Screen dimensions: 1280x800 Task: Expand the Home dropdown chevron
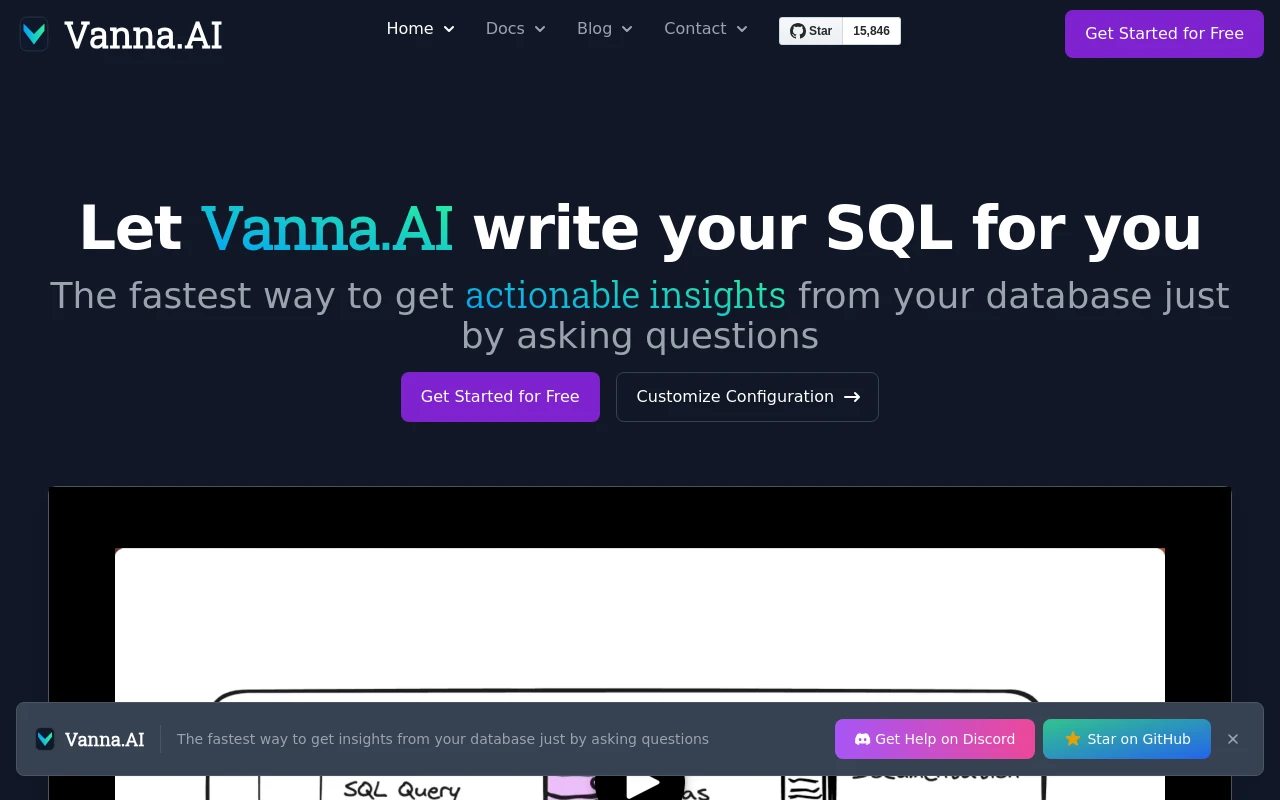(x=448, y=29)
